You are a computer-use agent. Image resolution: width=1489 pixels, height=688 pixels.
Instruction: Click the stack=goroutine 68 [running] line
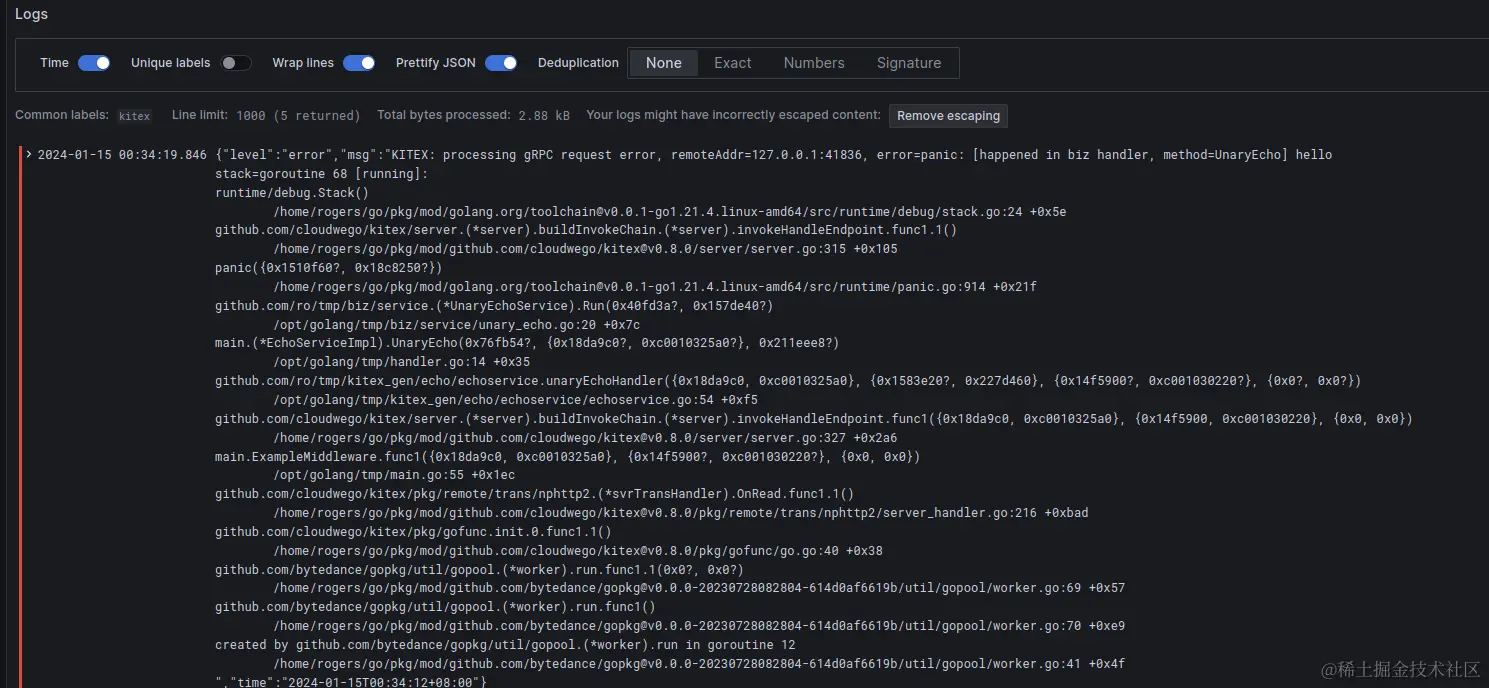tap(321, 174)
